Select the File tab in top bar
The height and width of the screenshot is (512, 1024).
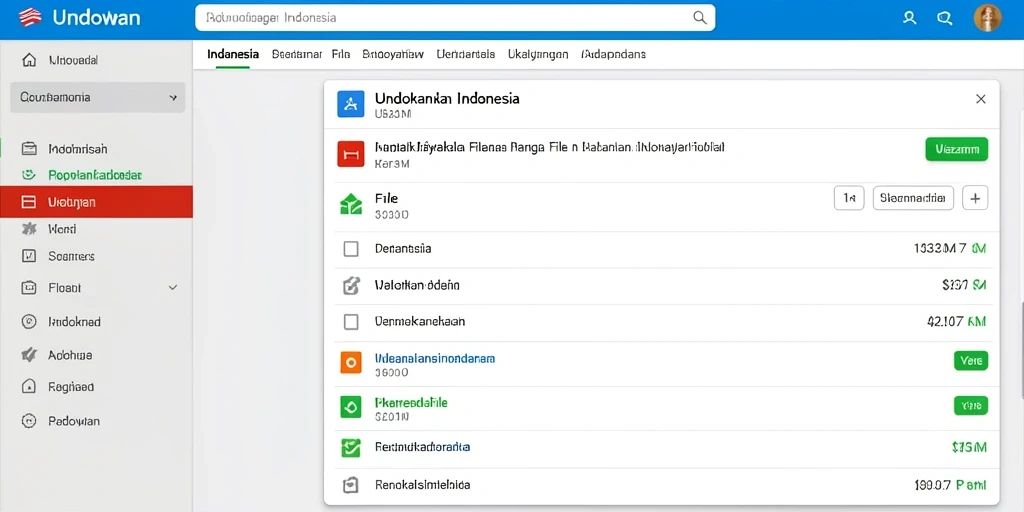pyautogui.click(x=340, y=55)
